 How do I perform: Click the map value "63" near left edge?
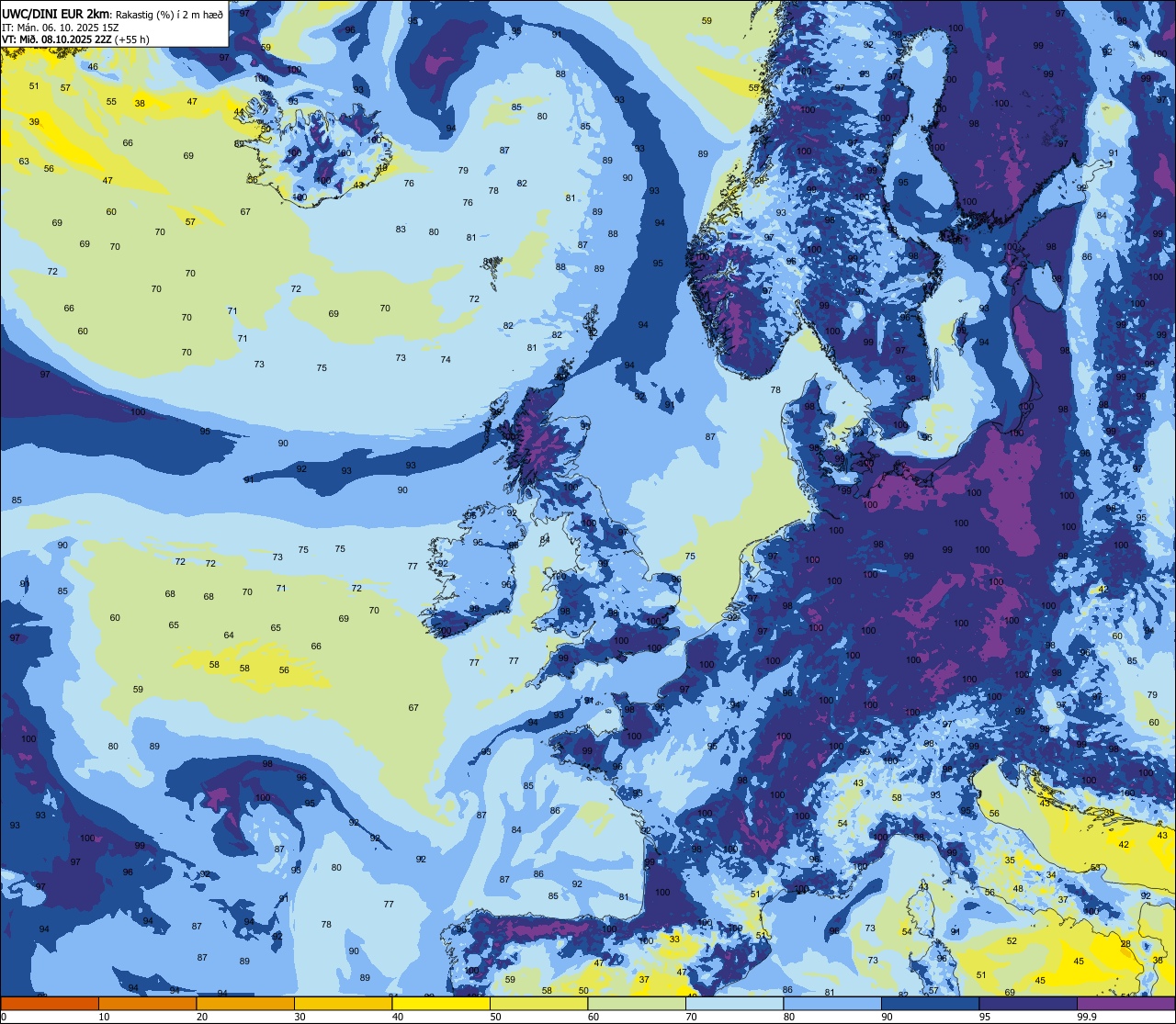pyautogui.click(x=24, y=162)
